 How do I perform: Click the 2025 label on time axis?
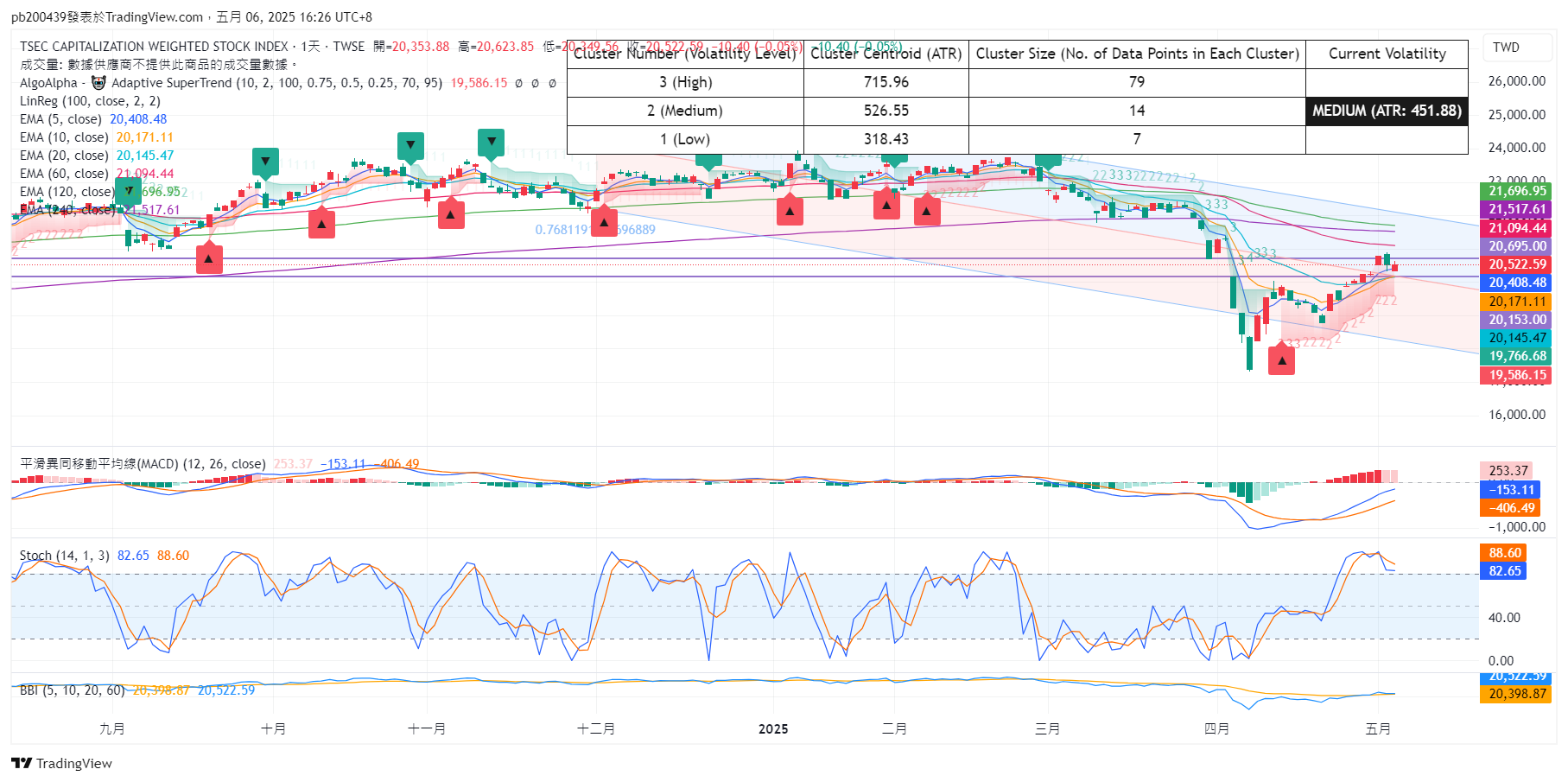click(x=773, y=729)
